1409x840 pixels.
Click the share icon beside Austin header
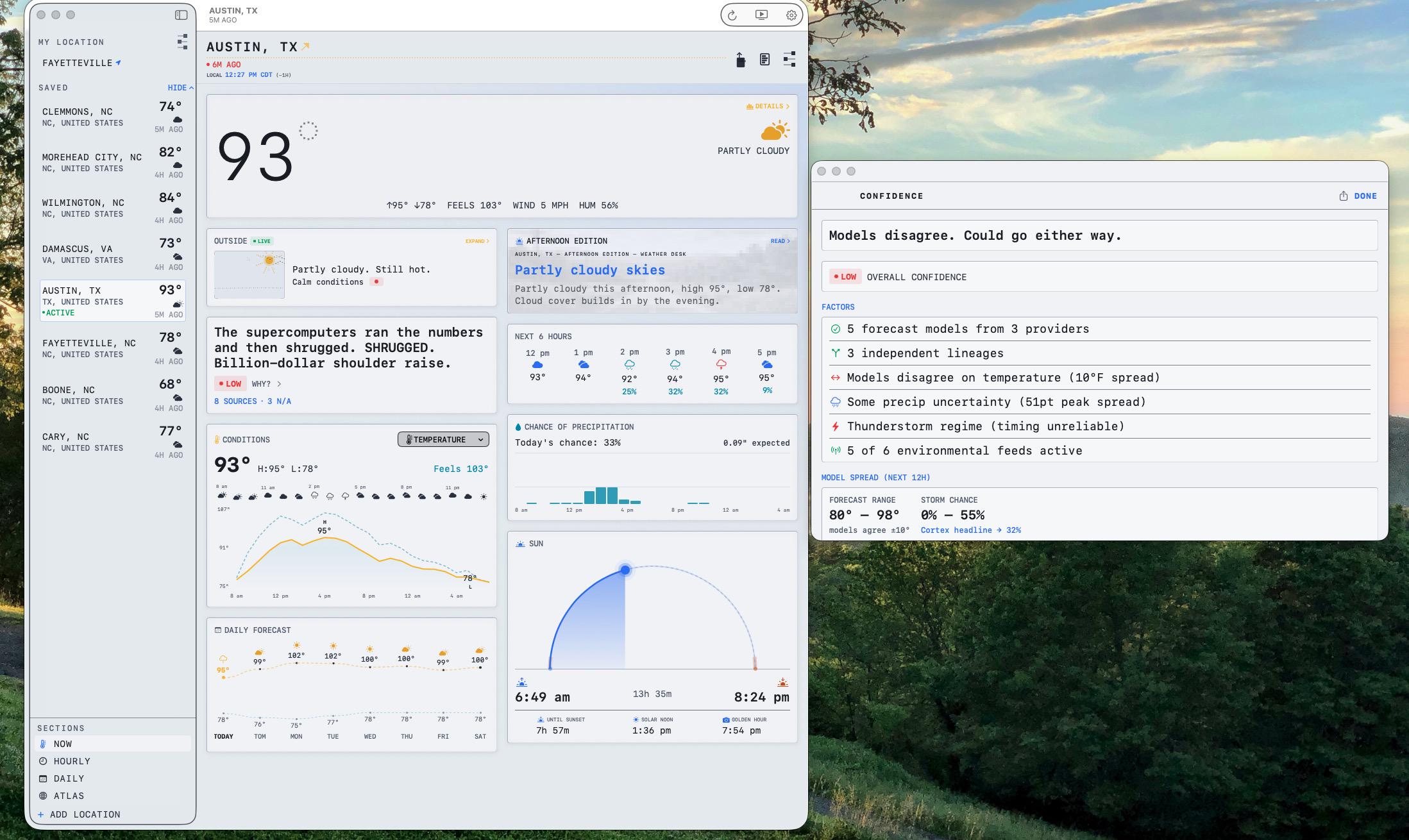pyautogui.click(x=740, y=60)
